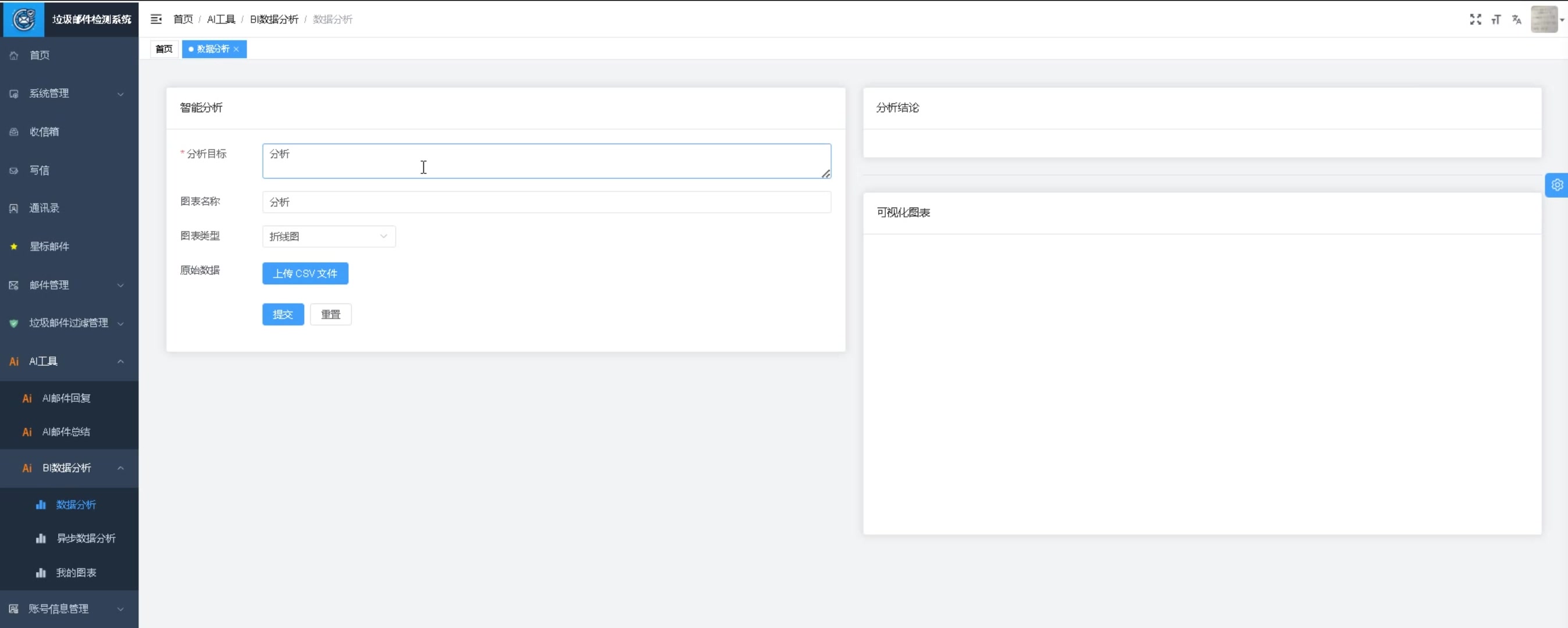This screenshot has width=1568, height=628.
Task: Click the 重置 reset button
Action: pyautogui.click(x=330, y=315)
